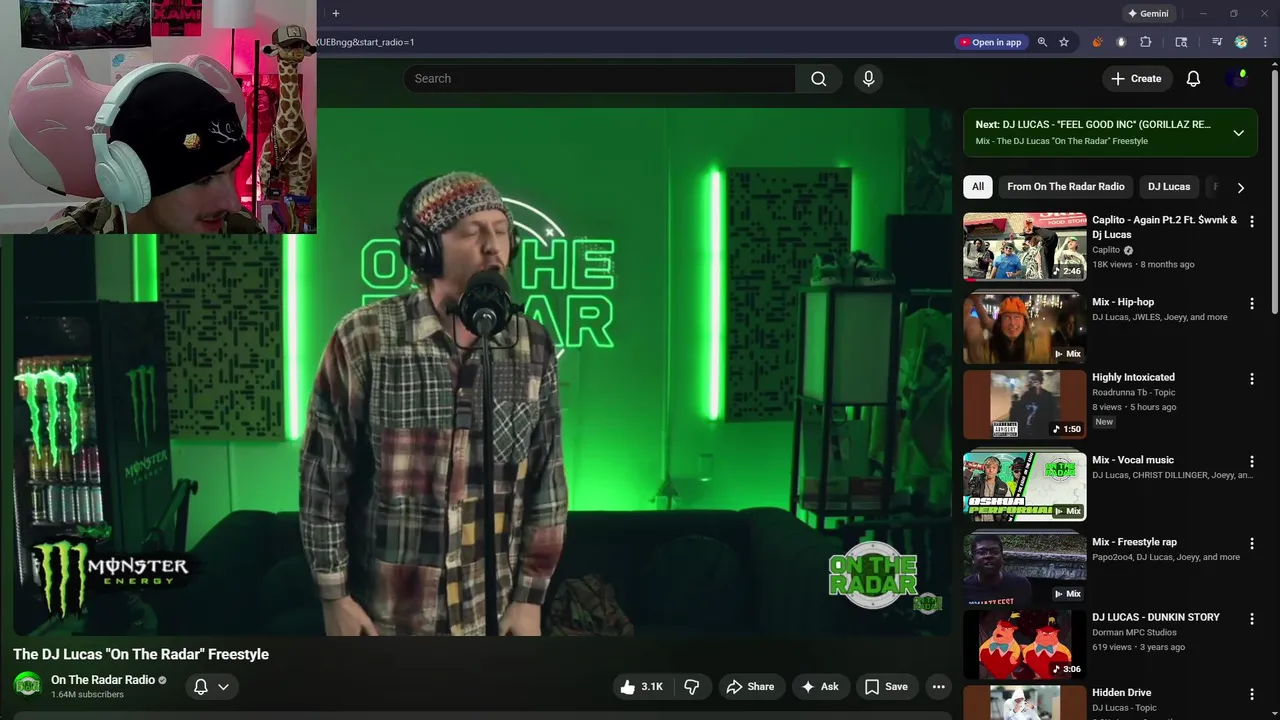1280x720 pixels.
Task: Open the On The Radar Radio channel avatar
Action: click(x=27, y=685)
